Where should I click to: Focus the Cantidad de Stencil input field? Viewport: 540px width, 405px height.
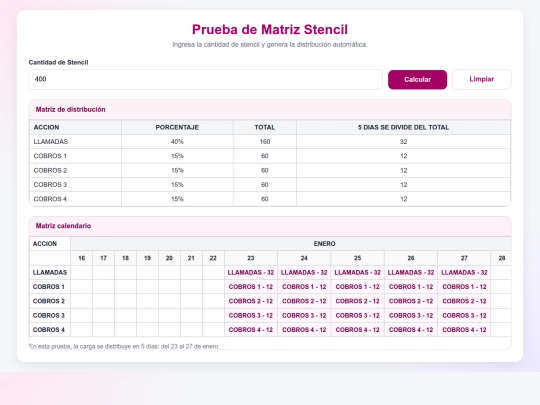pos(206,79)
